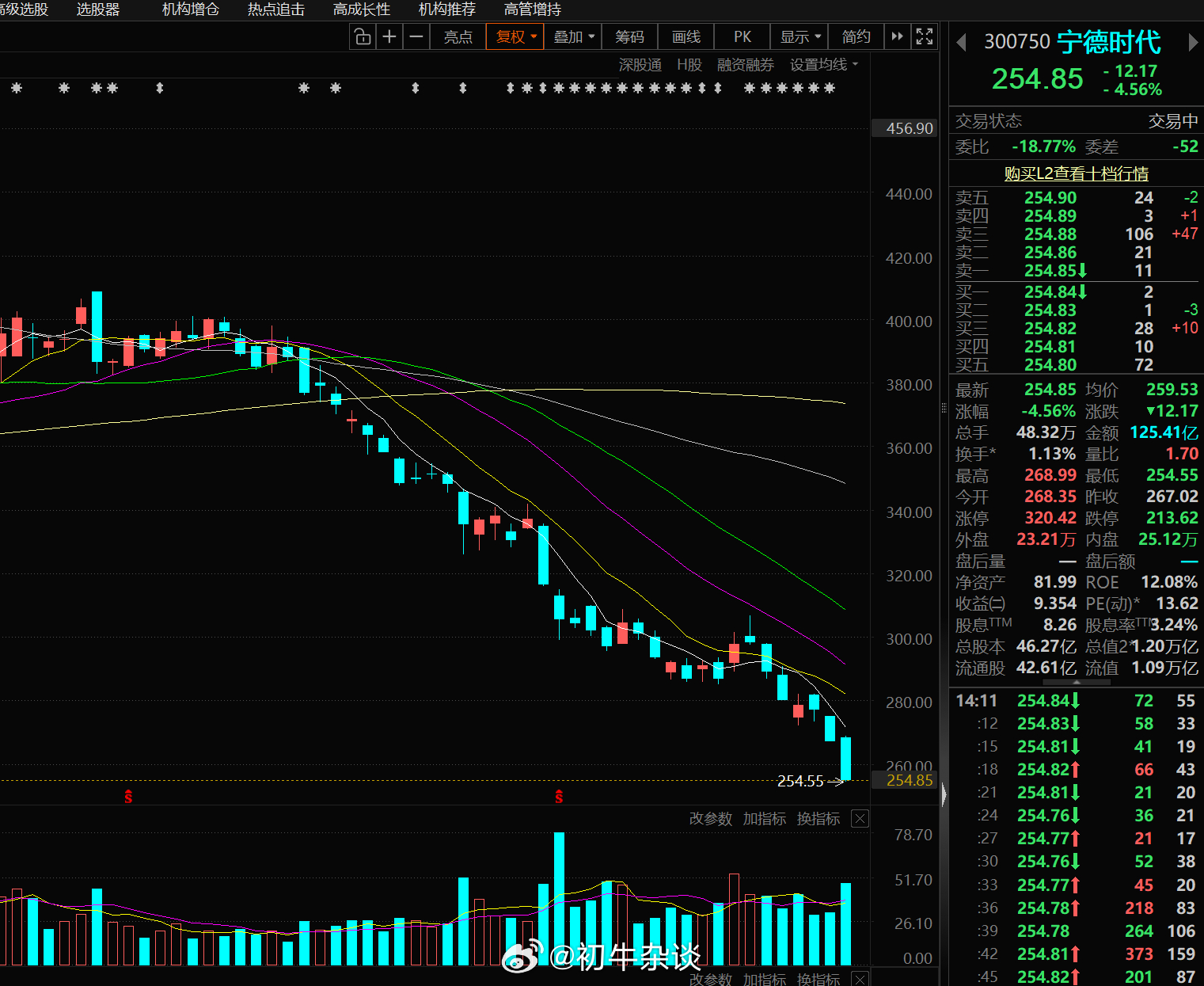Image resolution: width=1204 pixels, height=986 pixels.
Task: Click the 宁德时代 stock name
Action: 1109,42
